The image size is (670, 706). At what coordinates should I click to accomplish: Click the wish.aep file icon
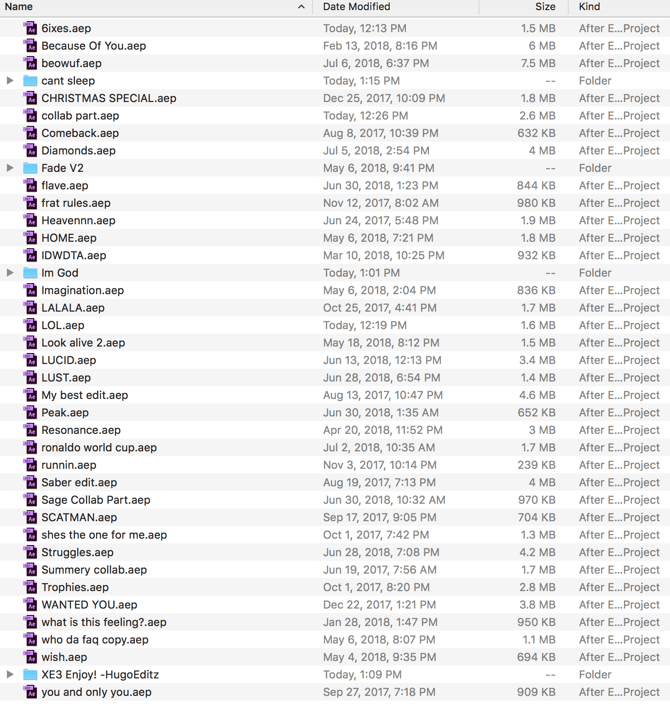point(30,657)
